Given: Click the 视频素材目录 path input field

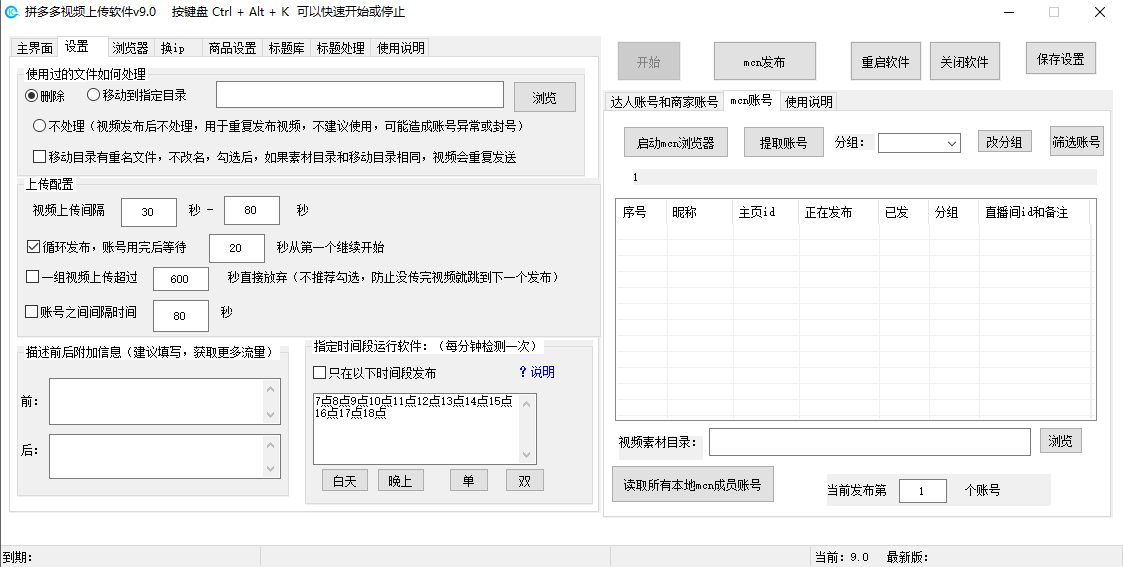Looking at the screenshot, I should tap(869, 442).
